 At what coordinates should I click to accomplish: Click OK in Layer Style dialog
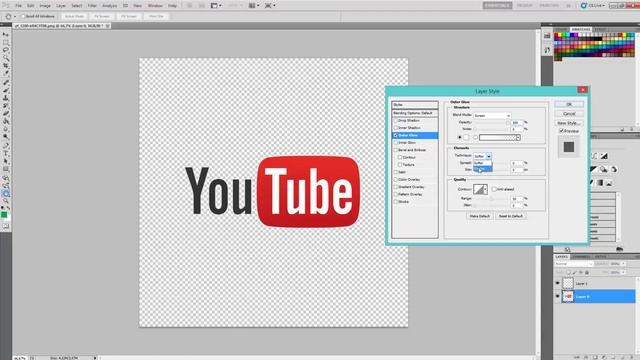(569, 104)
